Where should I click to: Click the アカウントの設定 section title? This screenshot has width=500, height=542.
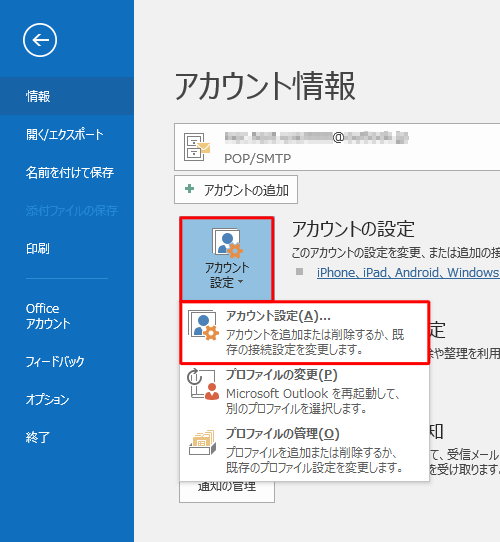pos(353,229)
